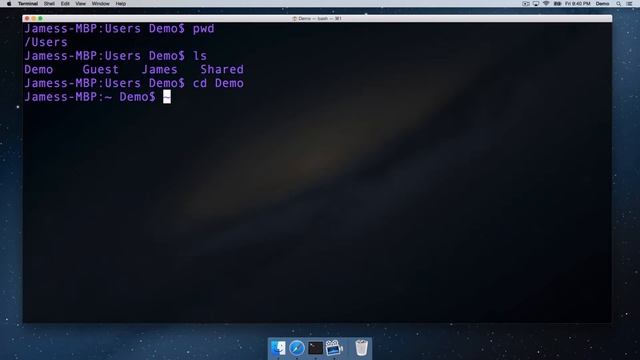The height and width of the screenshot is (360, 640).
Task: Close the Terminal window with red button
Action: (27, 18)
